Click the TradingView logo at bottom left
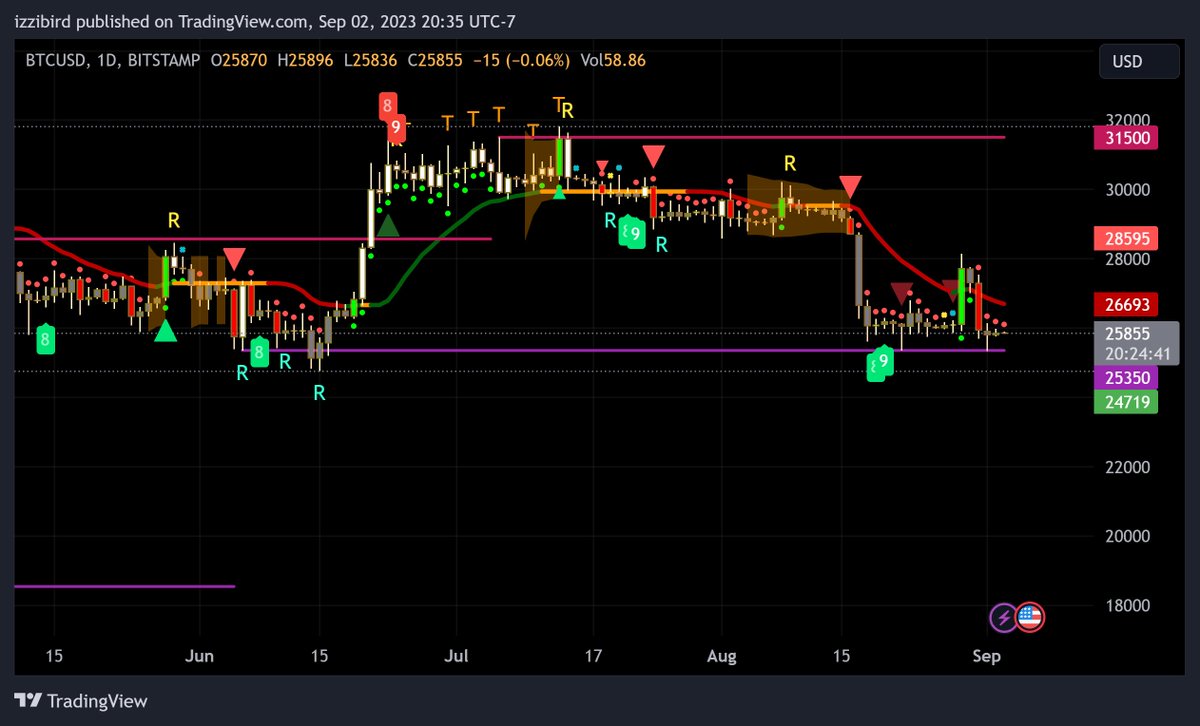1200x726 pixels. tap(80, 701)
